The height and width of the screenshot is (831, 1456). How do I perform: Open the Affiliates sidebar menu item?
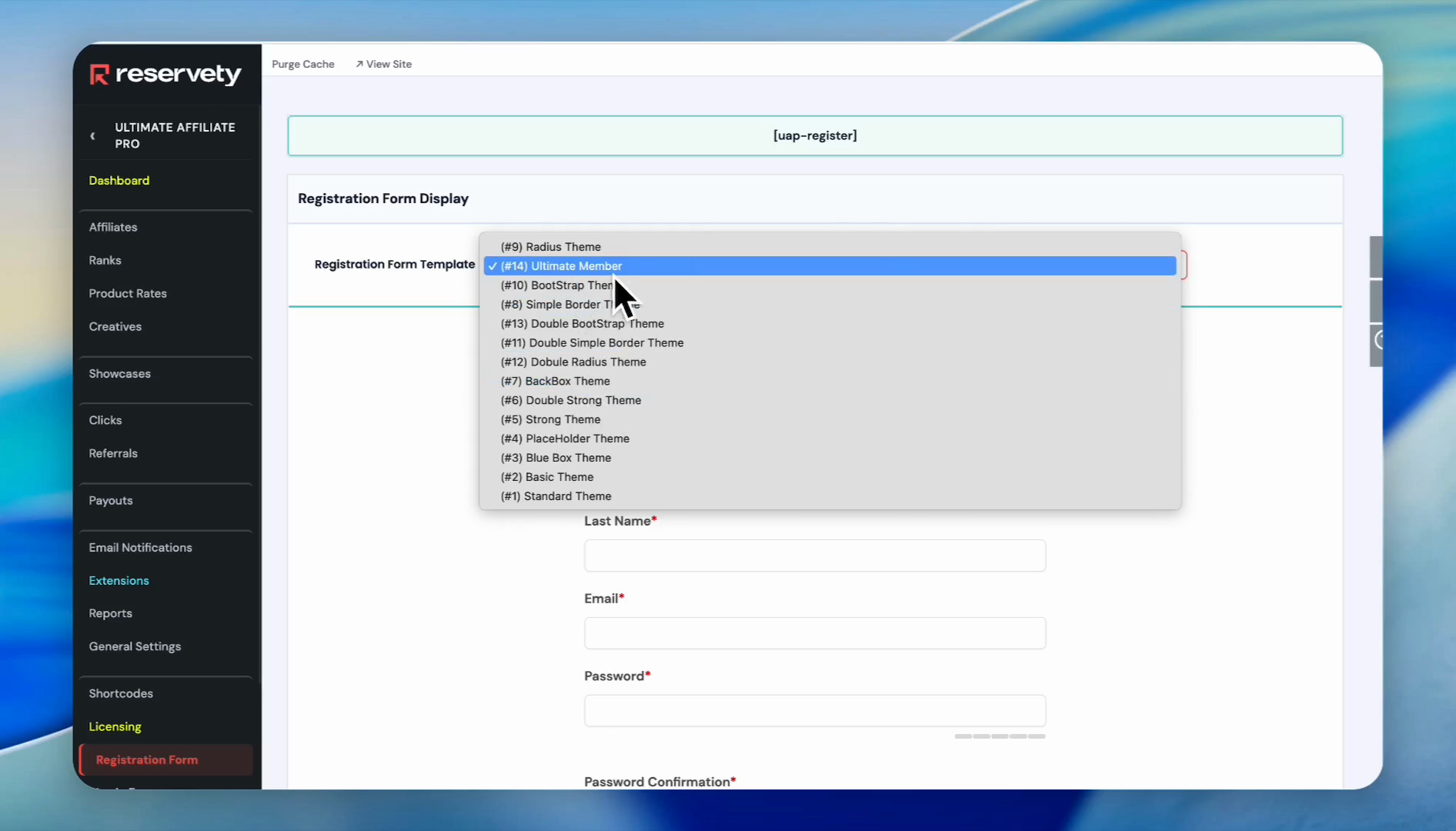tap(113, 227)
